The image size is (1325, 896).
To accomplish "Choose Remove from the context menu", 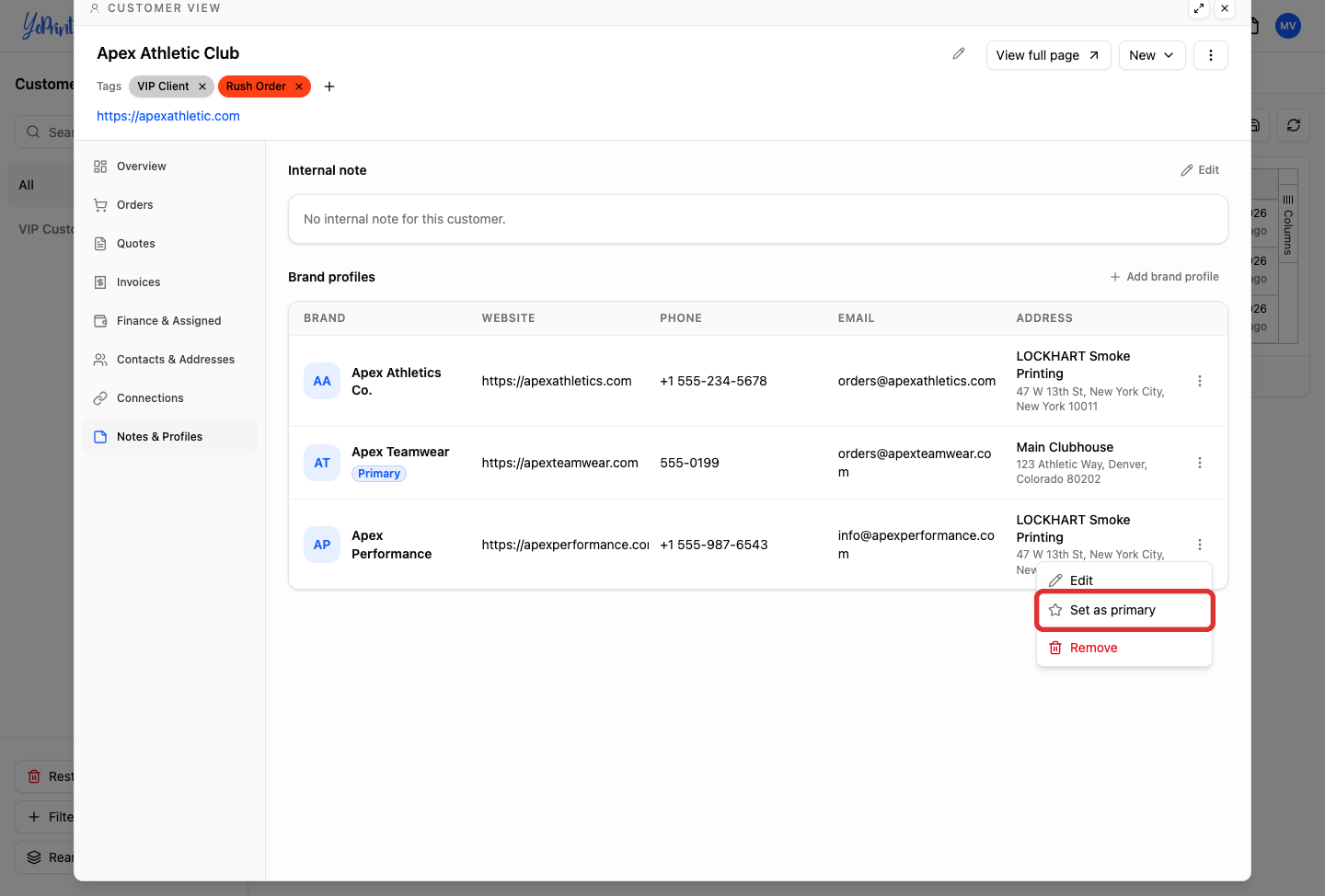I will click(1124, 648).
